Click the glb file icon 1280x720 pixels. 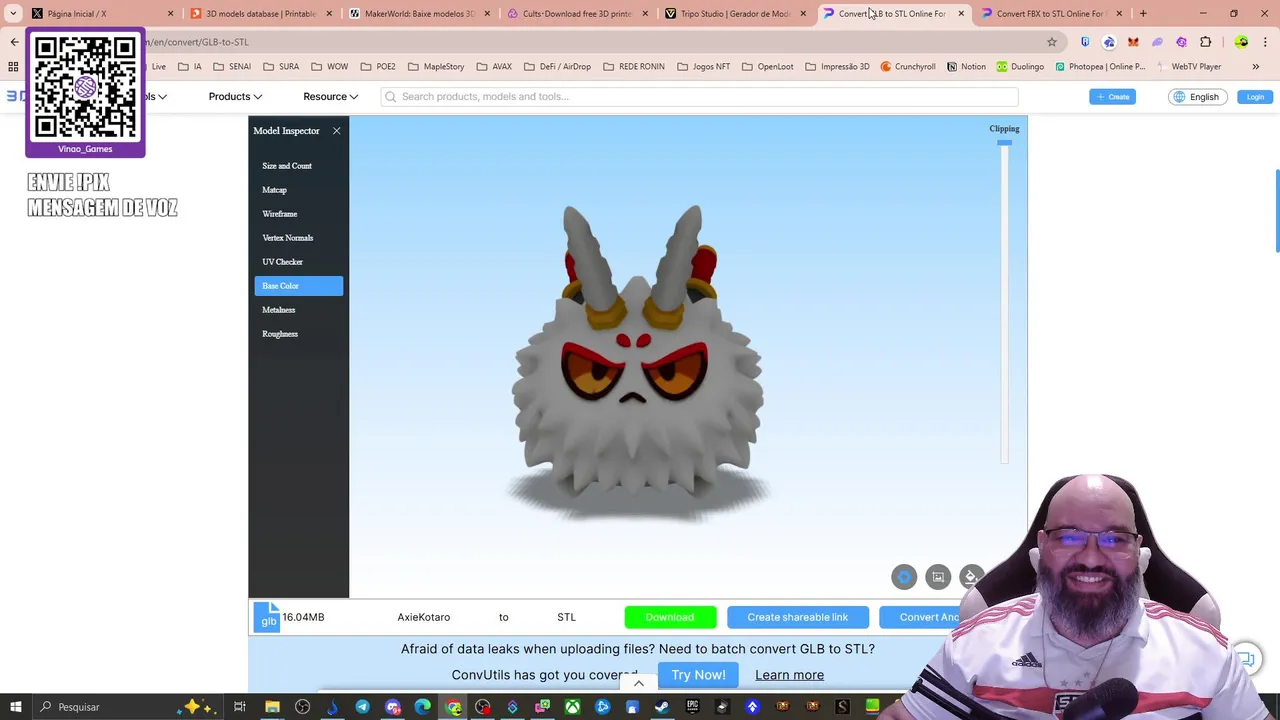[x=268, y=617]
